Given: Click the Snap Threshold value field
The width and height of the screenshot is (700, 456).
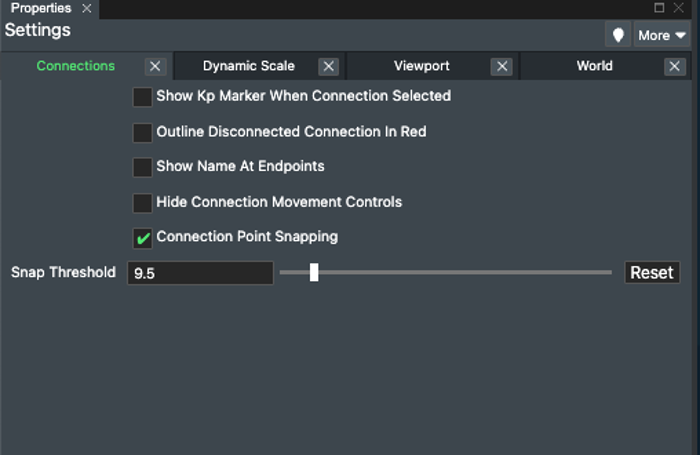Looking at the screenshot, I should pyautogui.click(x=200, y=273).
